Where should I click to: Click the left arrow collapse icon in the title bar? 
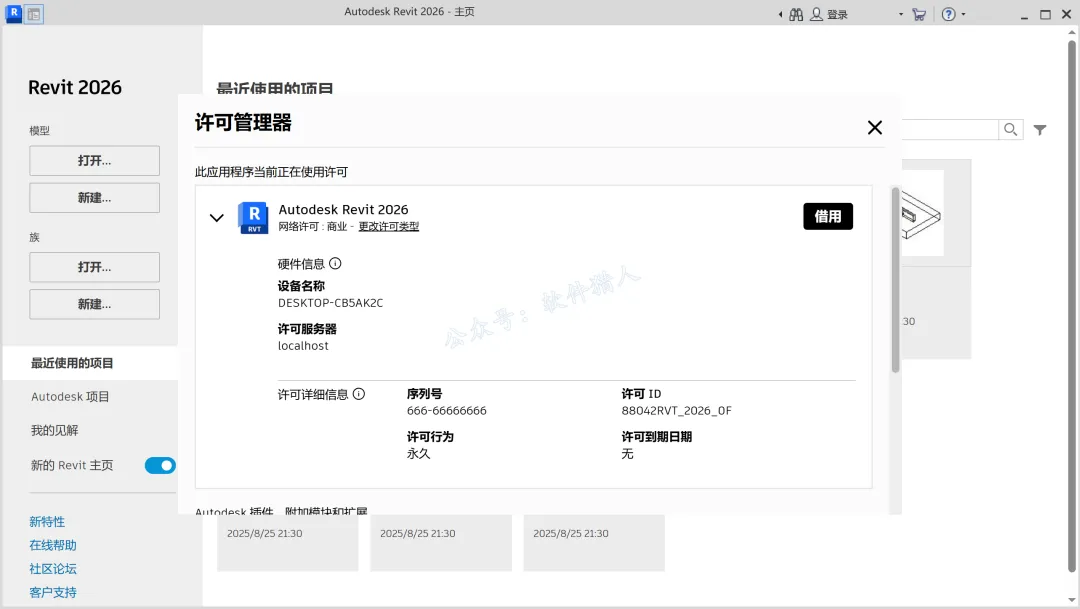[780, 14]
